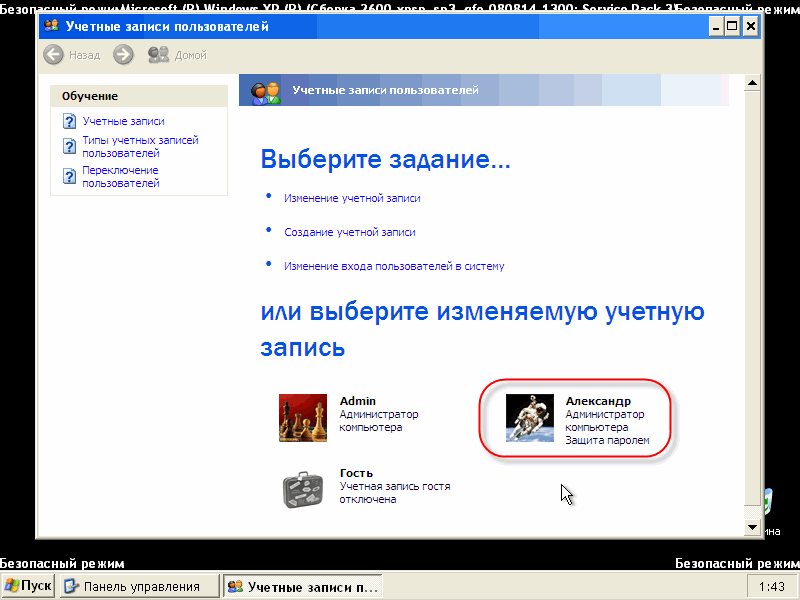800x600 pixels.
Task: Choose Изменение входа пользователей в систему
Action: (x=394, y=266)
